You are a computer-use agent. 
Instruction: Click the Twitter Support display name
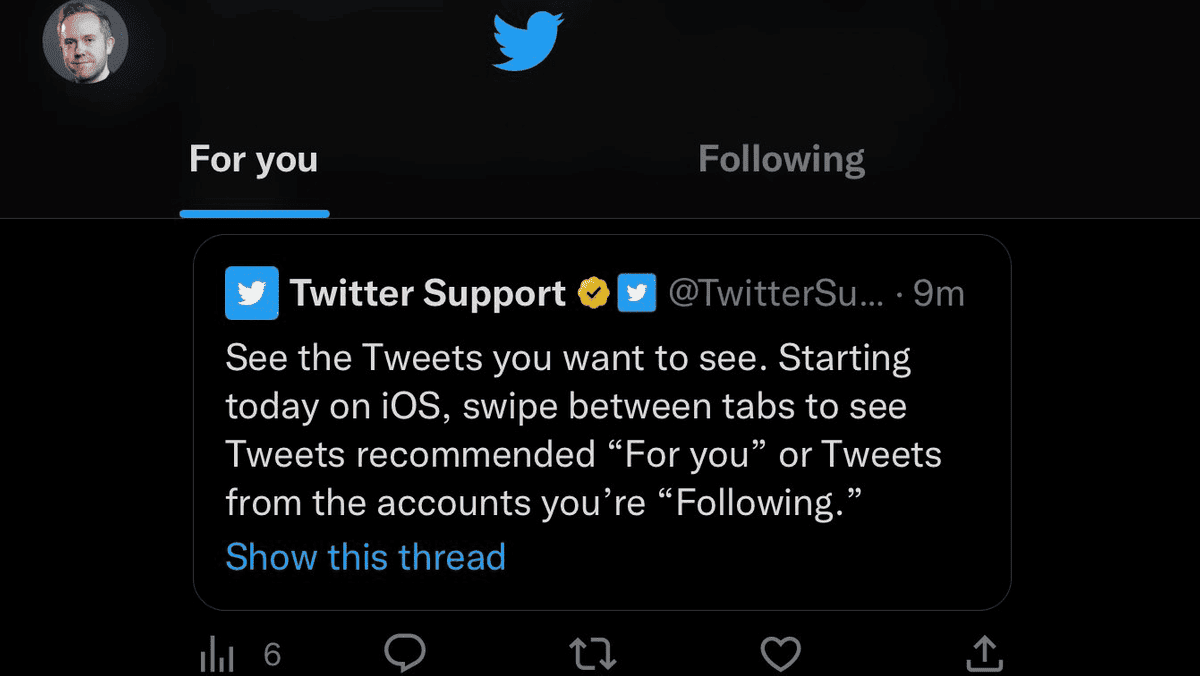[x=427, y=293]
